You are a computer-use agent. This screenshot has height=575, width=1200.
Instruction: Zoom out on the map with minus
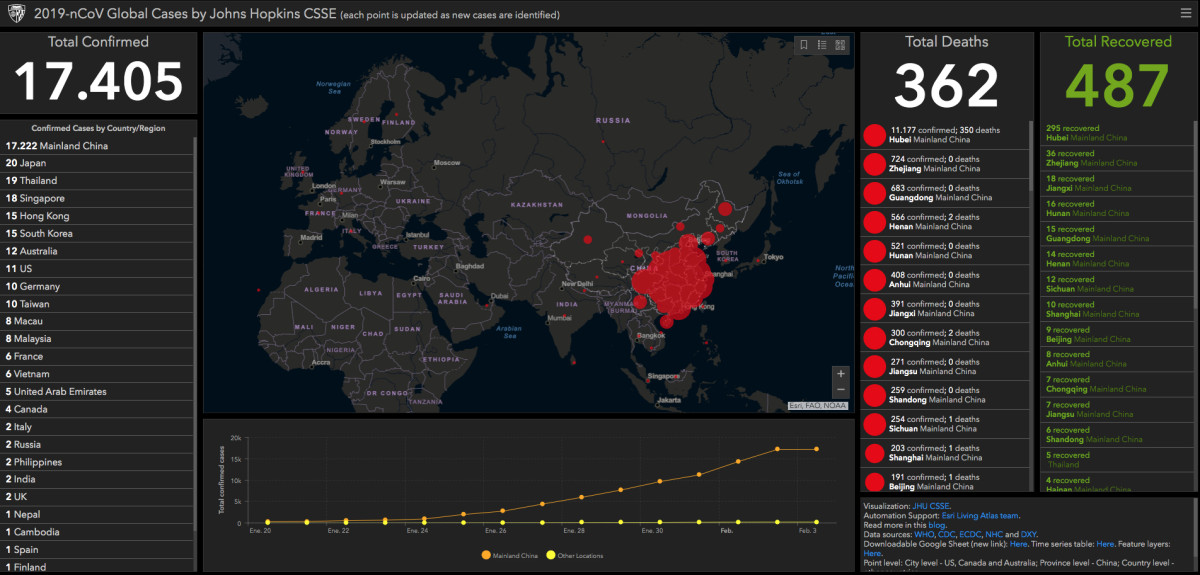click(x=840, y=390)
